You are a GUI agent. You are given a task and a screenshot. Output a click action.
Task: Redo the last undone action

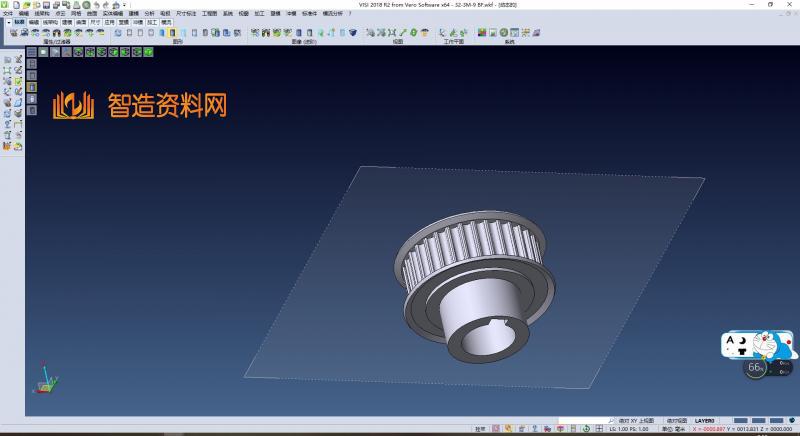pos(106,5)
